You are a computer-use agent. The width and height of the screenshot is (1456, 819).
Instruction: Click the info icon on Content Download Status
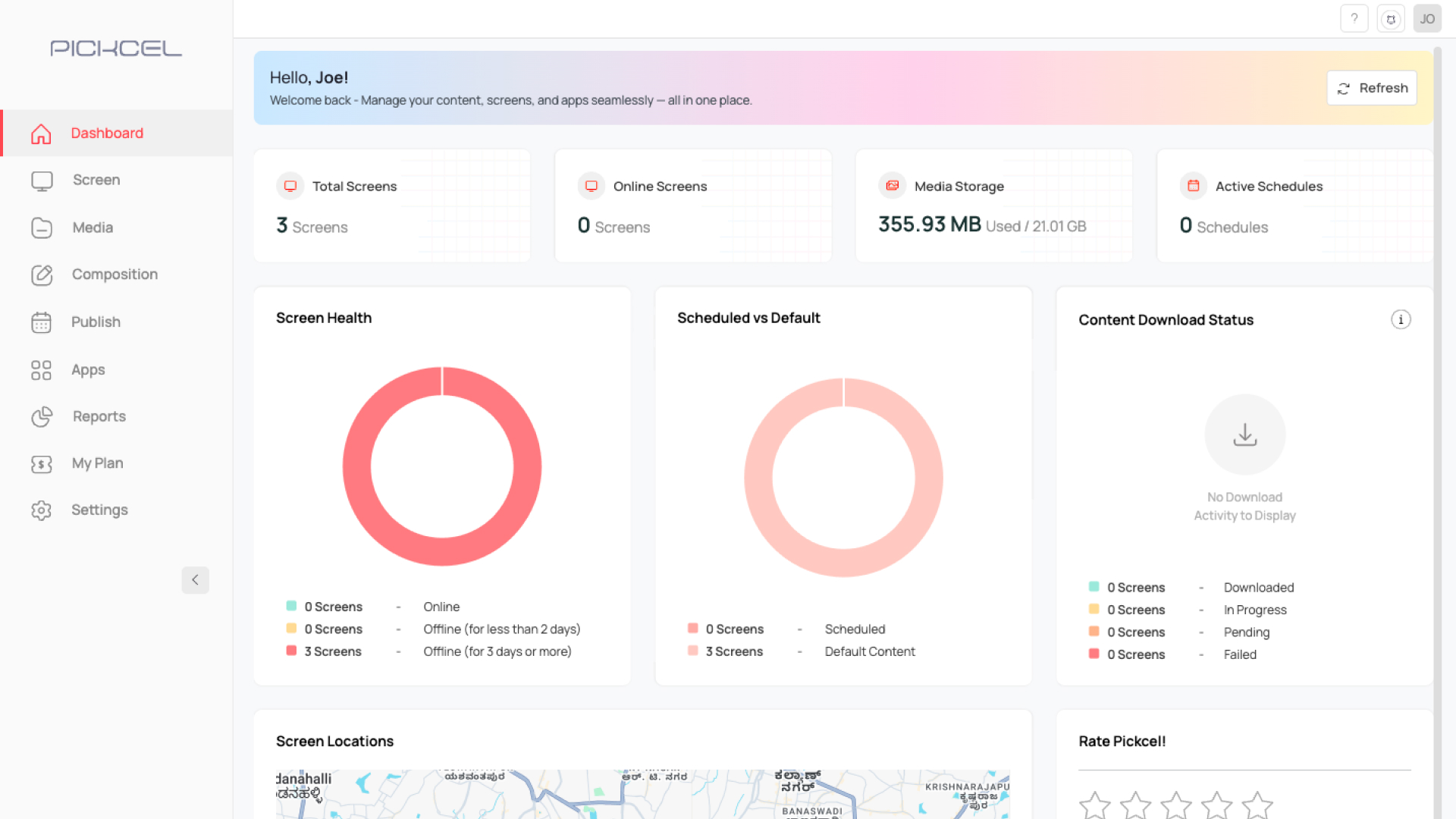pos(1401,319)
